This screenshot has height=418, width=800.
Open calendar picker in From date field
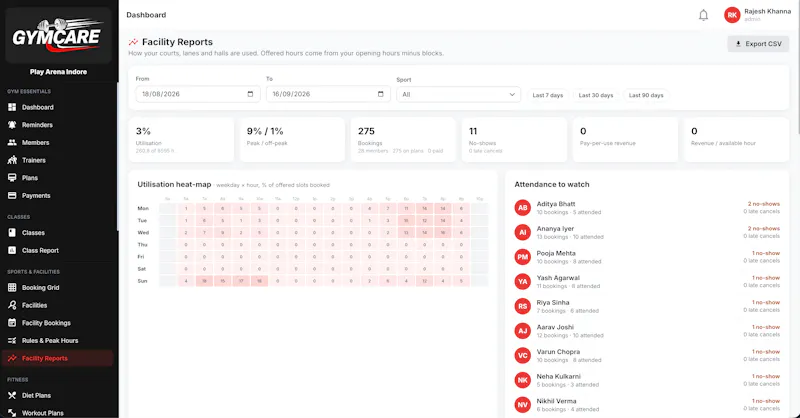click(250, 94)
